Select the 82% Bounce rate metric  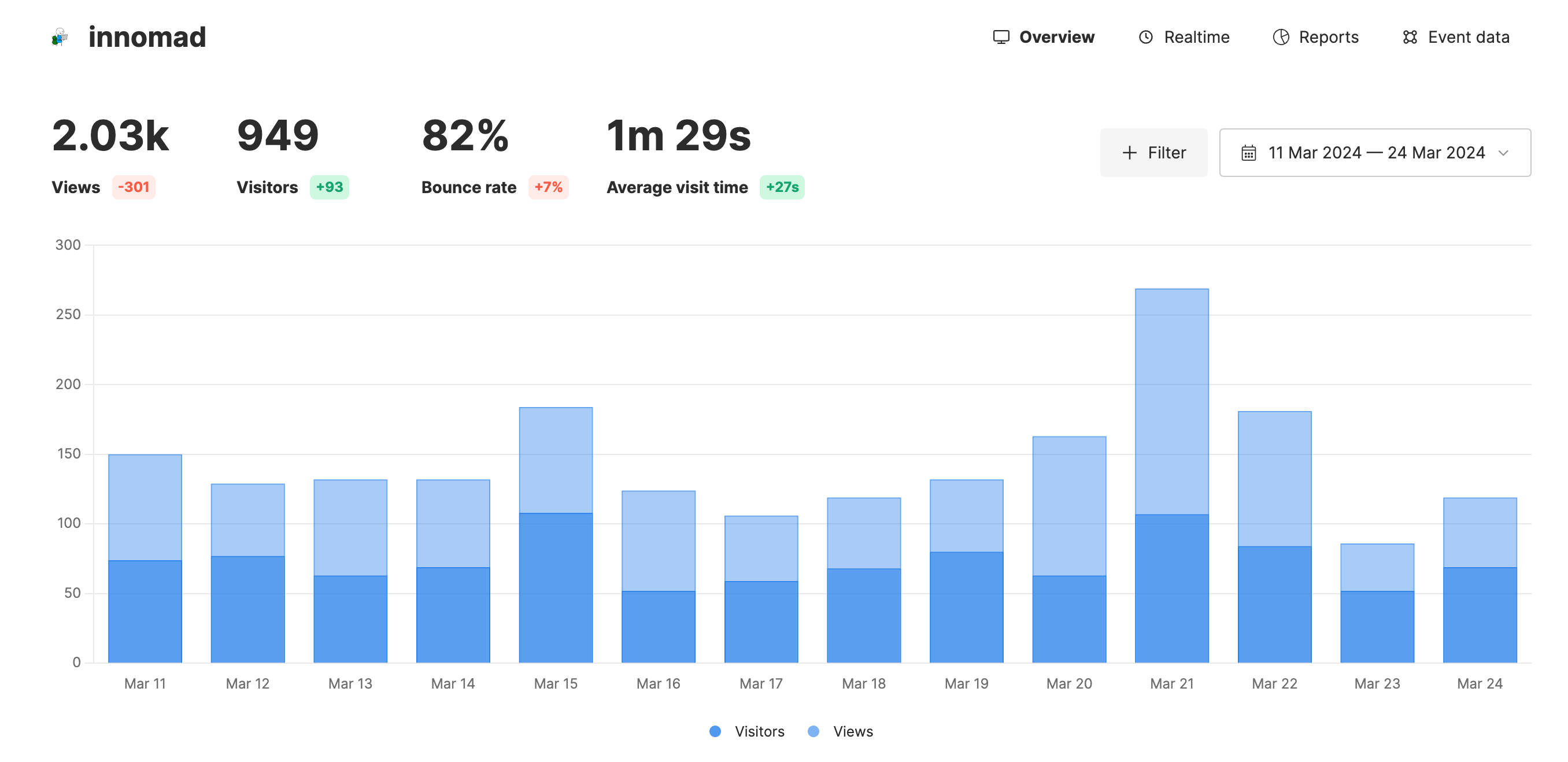(x=465, y=135)
